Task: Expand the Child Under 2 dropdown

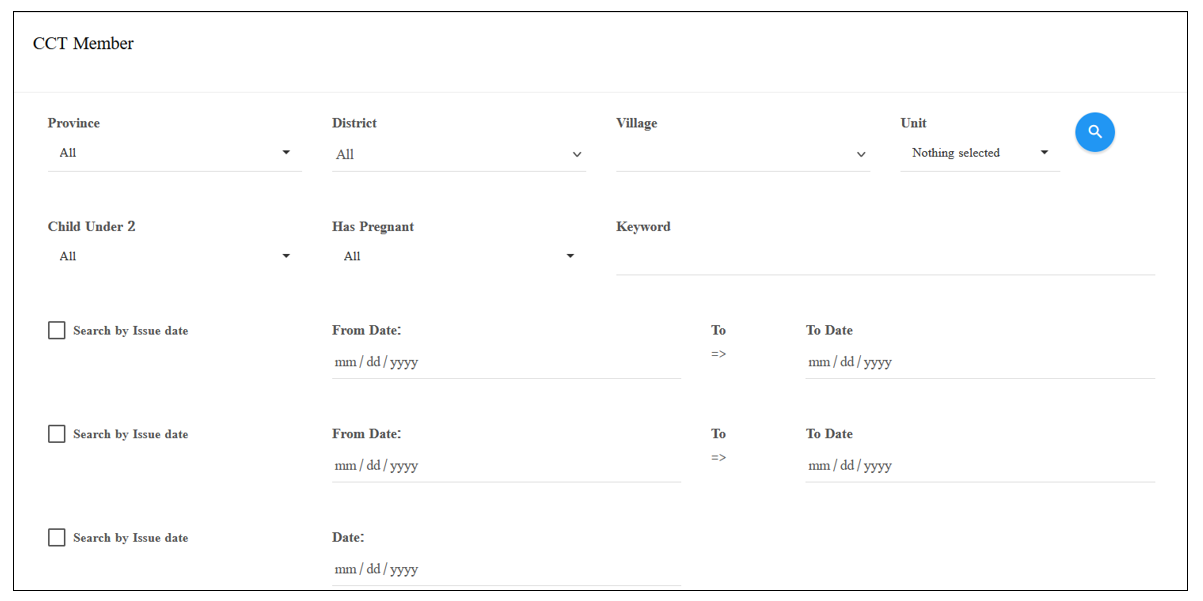Action: 174,256
